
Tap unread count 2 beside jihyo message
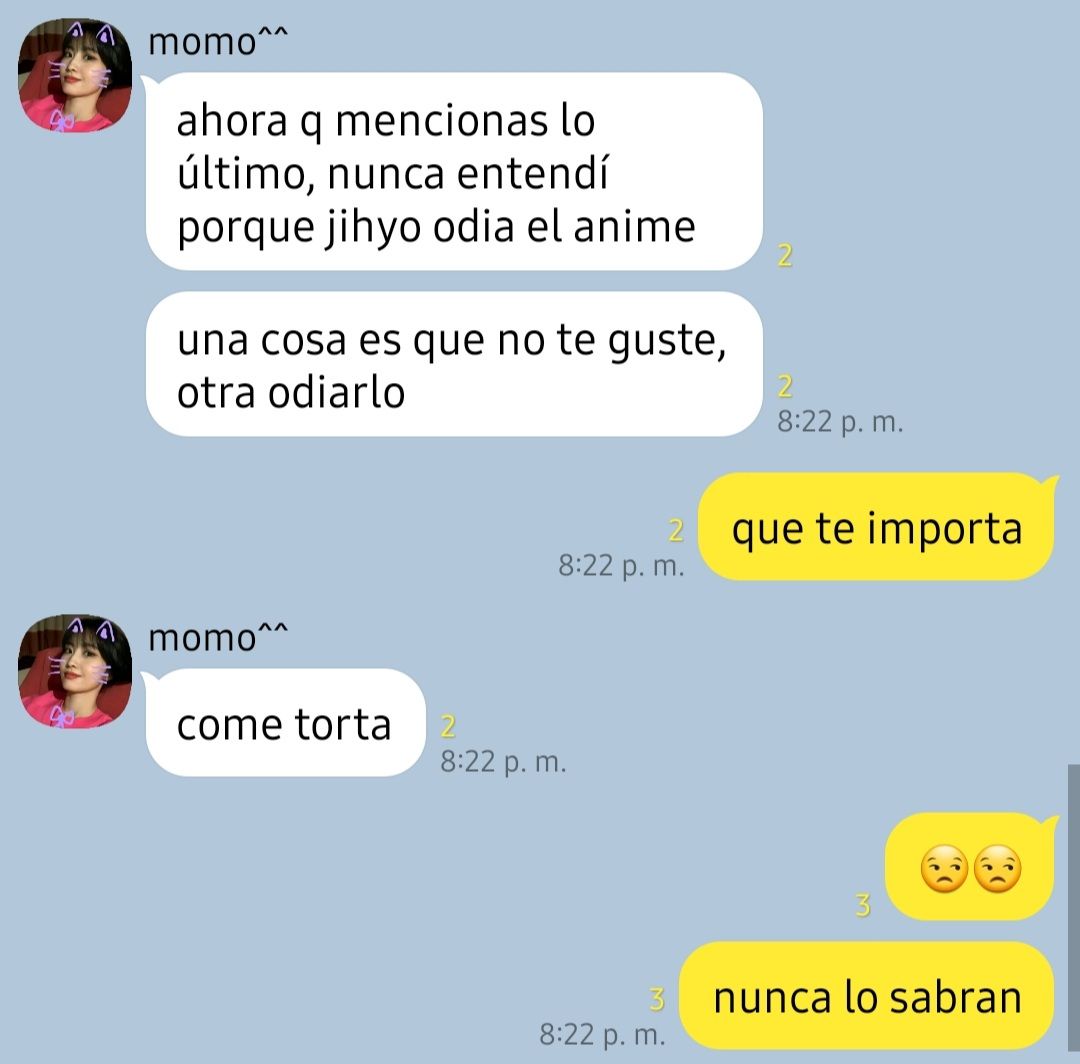(x=785, y=255)
